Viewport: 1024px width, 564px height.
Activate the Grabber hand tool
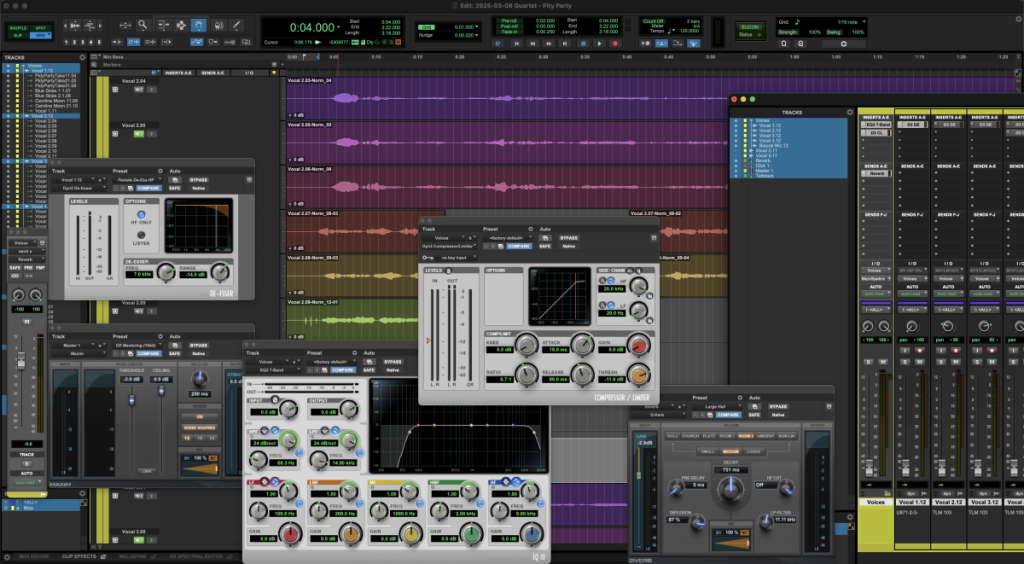[199, 25]
